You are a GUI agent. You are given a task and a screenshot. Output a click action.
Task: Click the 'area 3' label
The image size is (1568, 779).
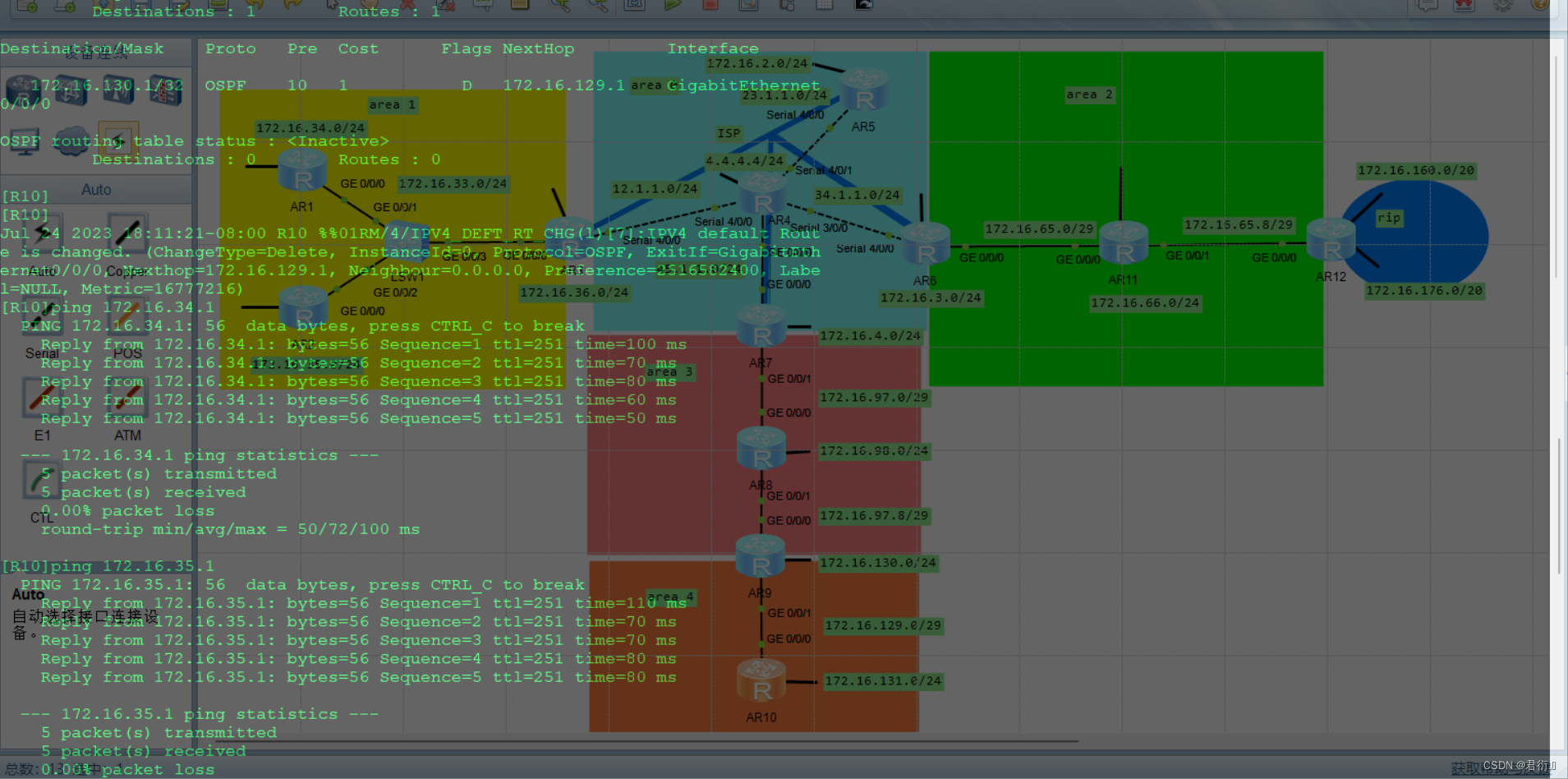(670, 372)
